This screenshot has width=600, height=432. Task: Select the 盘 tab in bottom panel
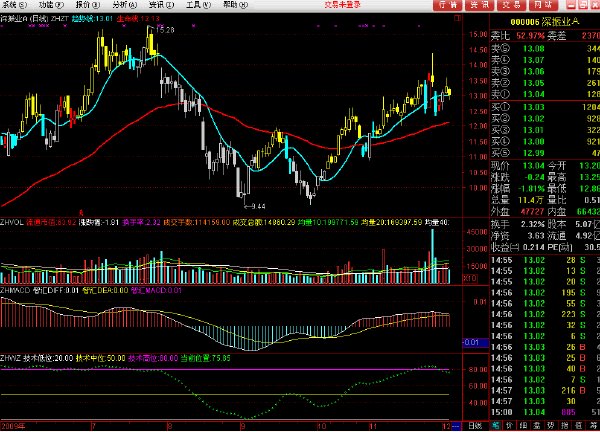click(537, 425)
